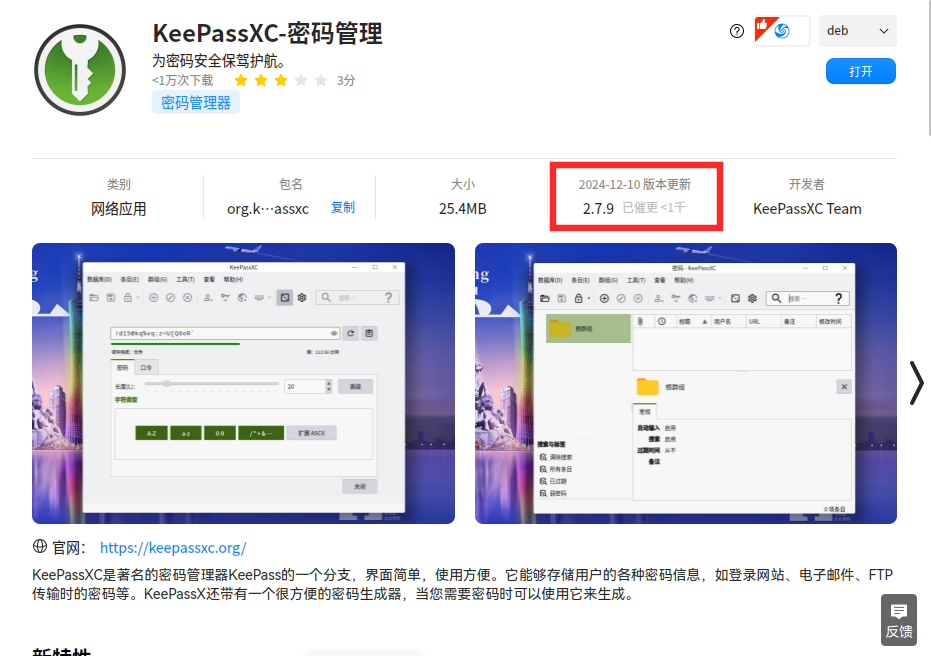Open the help question mark icon
The width and height of the screenshot is (931, 656).
pos(736,31)
